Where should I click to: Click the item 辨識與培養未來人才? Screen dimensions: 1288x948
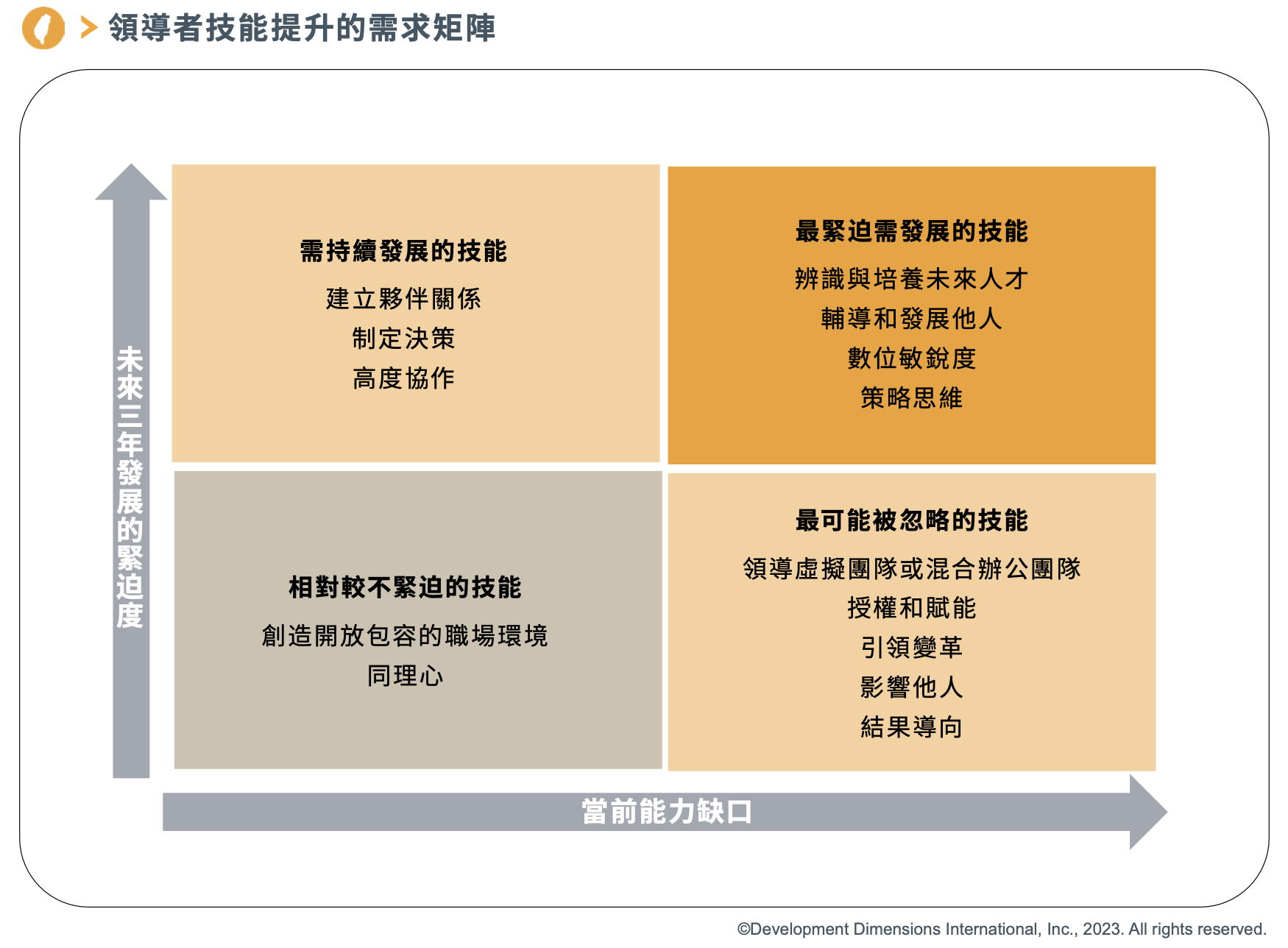click(x=911, y=279)
